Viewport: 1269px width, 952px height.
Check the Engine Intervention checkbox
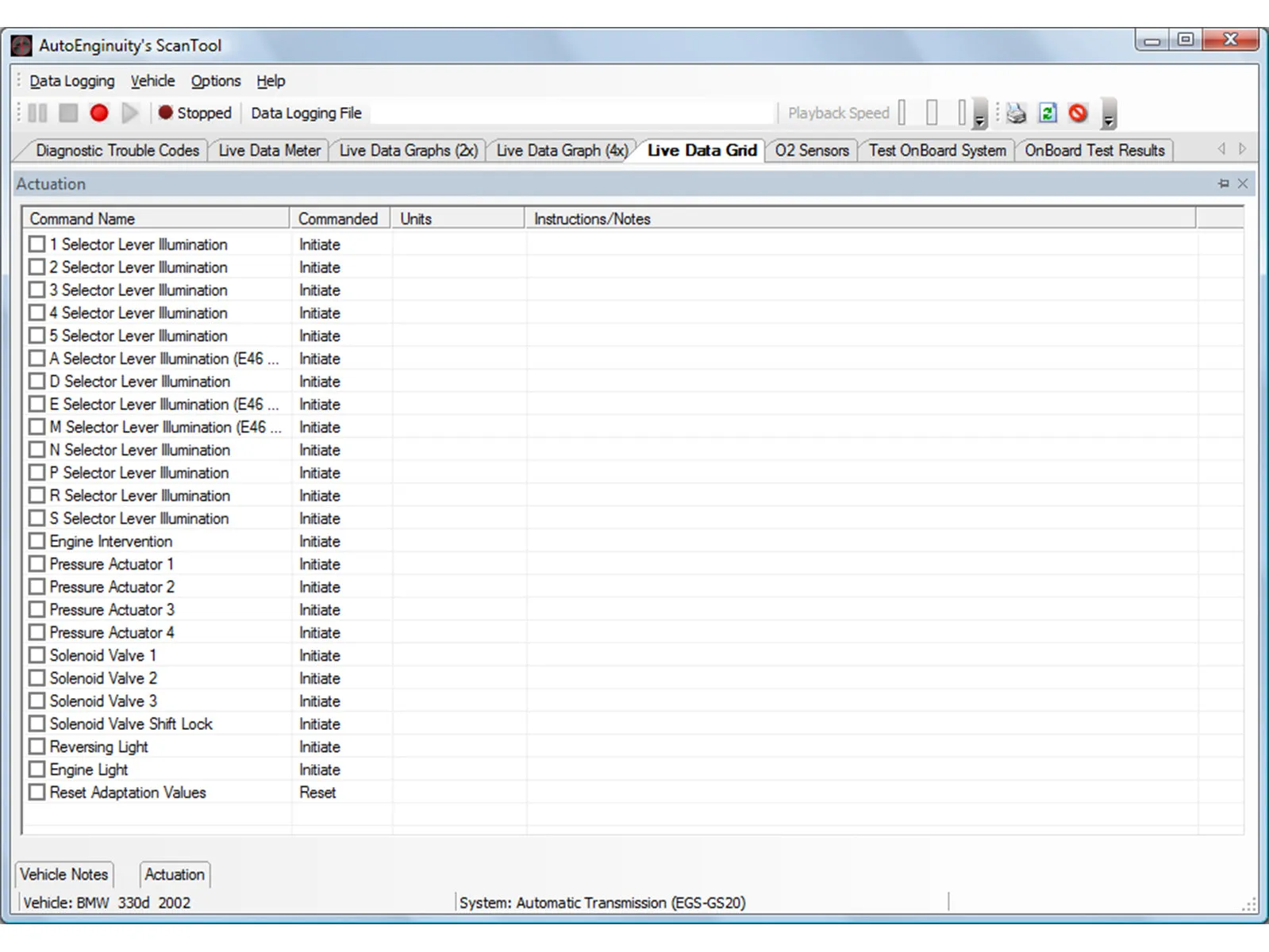(x=37, y=541)
